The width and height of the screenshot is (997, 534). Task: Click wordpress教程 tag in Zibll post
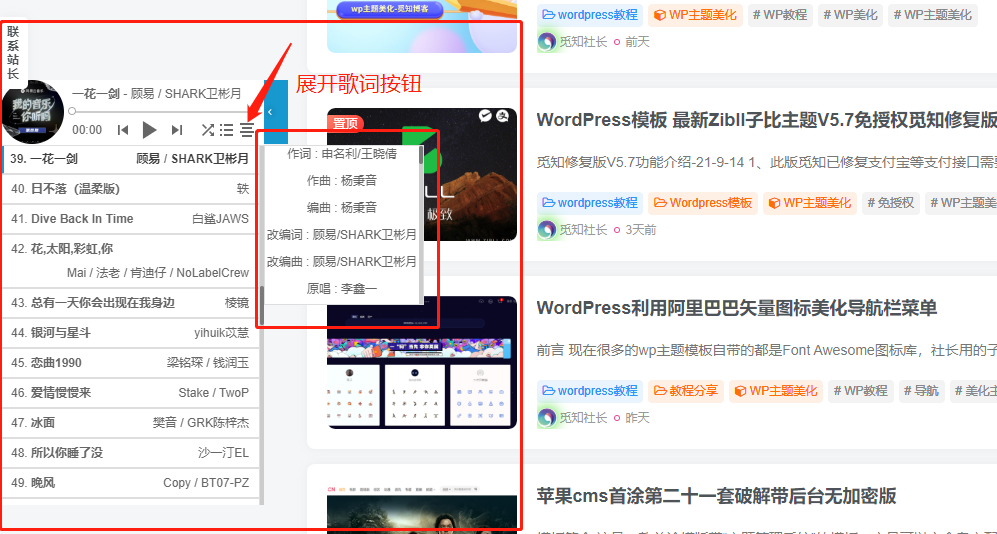(589, 203)
